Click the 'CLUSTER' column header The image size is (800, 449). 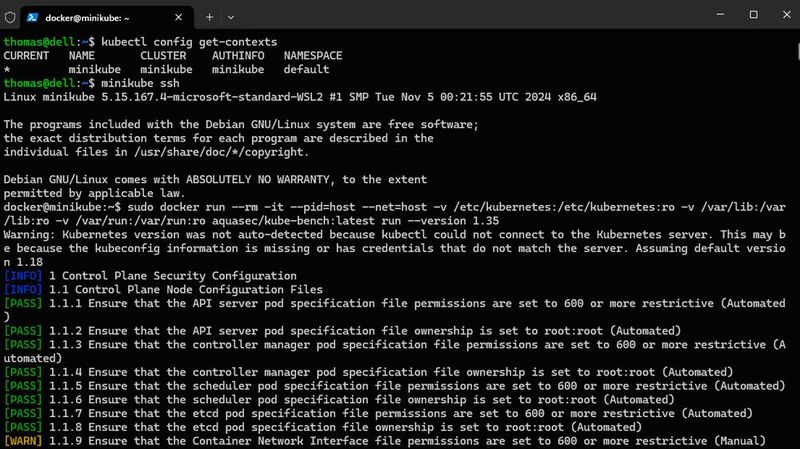(x=163, y=56)
